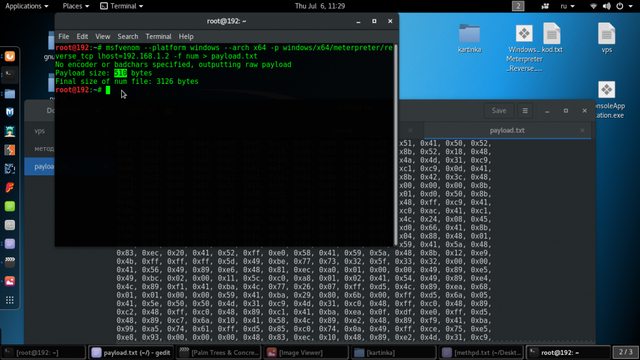Viewport: 640px width, 360px height.
Task: Open Firefox from the dock
Action: coord(9,56)
